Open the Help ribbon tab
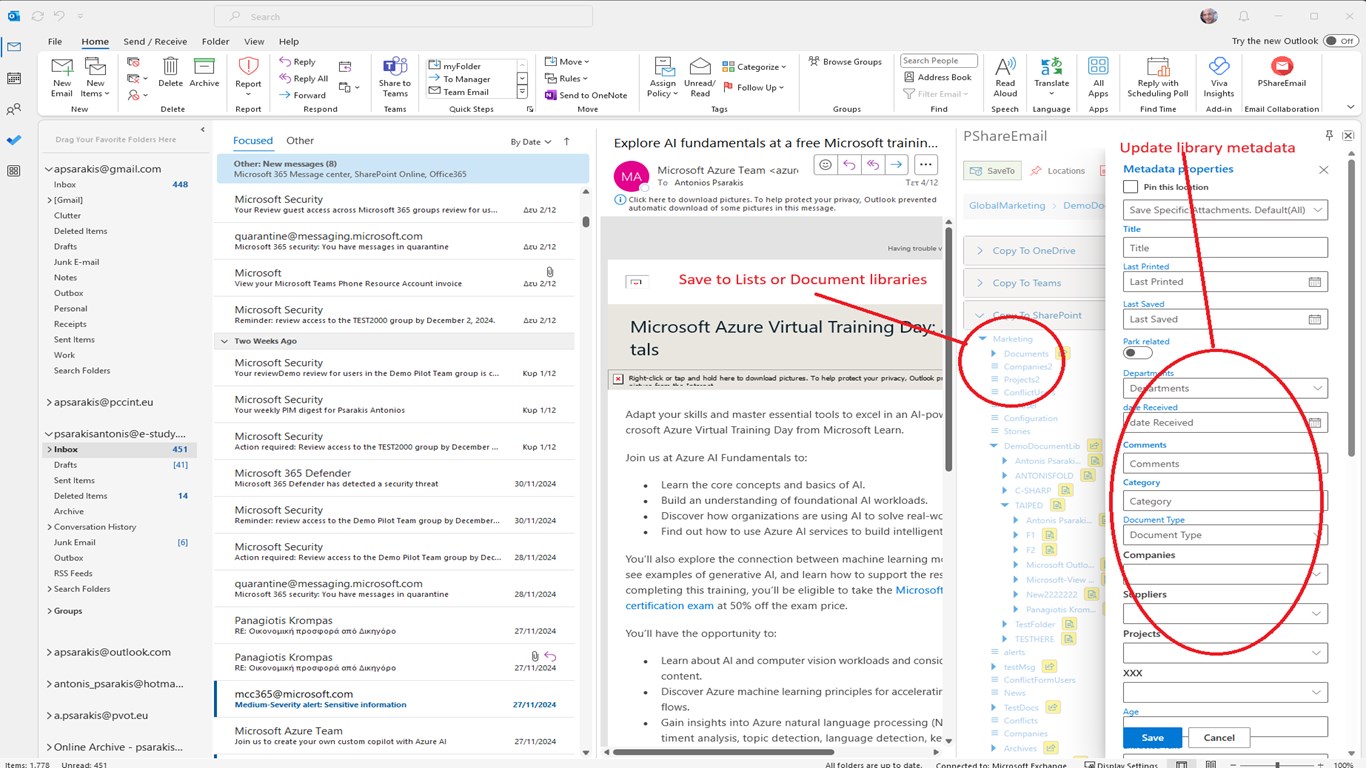 click(289, 41)
